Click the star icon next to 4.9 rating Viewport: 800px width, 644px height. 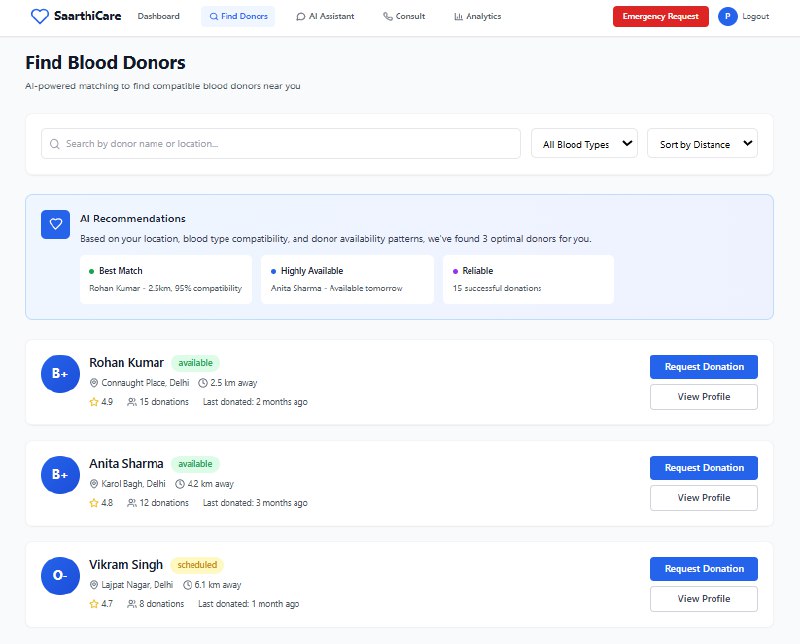point(94,402)
